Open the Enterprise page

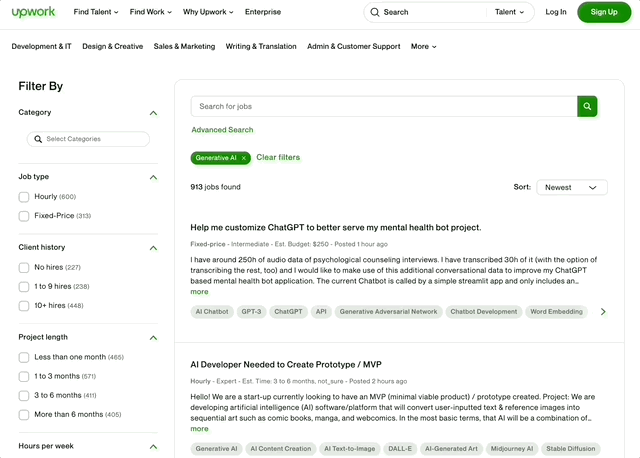tap(263, 12)
